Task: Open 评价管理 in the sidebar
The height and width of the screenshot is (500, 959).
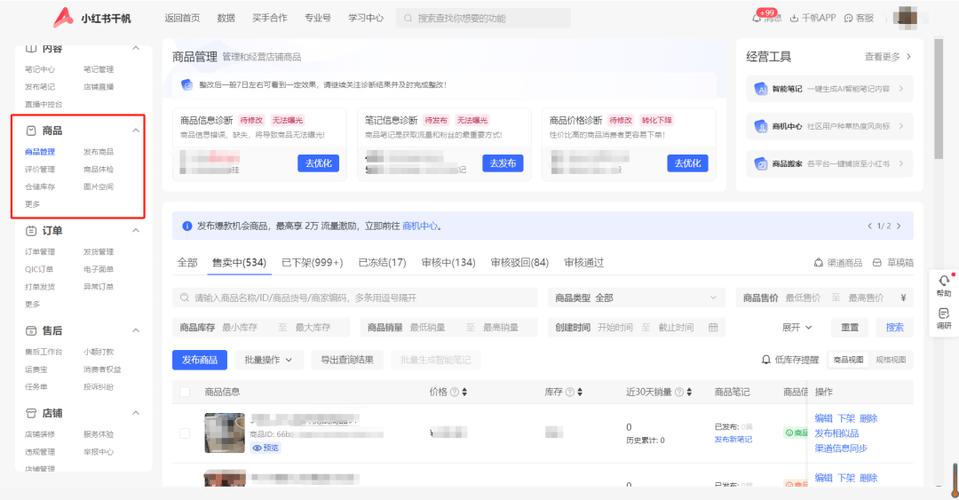Action: pyautogui.click(x=40, y=169)
